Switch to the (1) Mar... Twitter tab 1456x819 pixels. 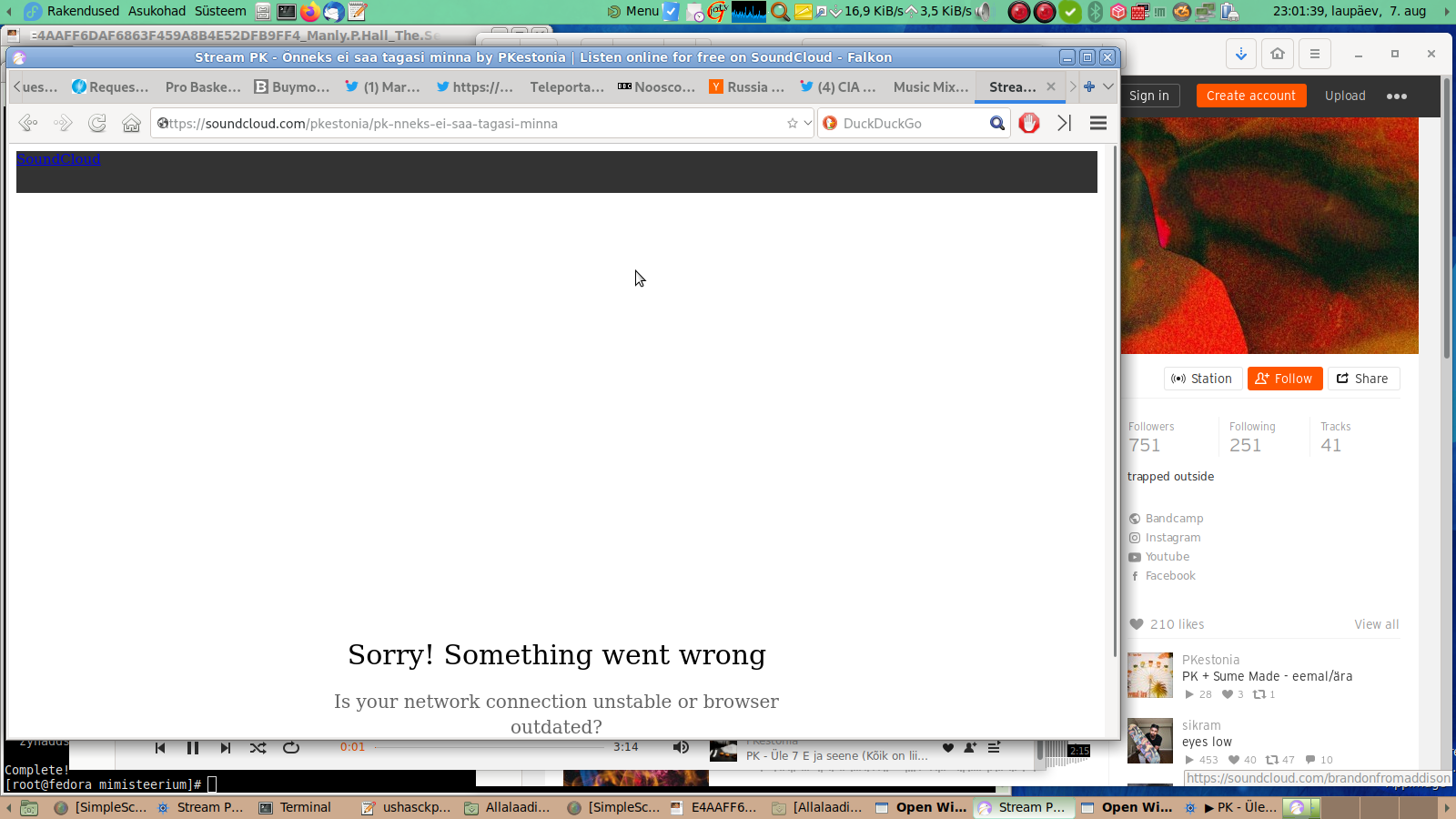383,86
